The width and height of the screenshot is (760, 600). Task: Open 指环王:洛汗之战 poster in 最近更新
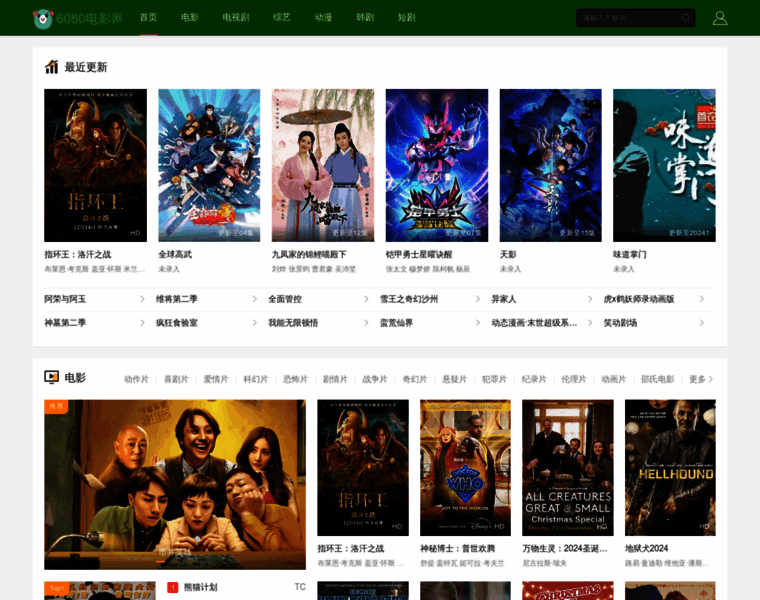95,165
